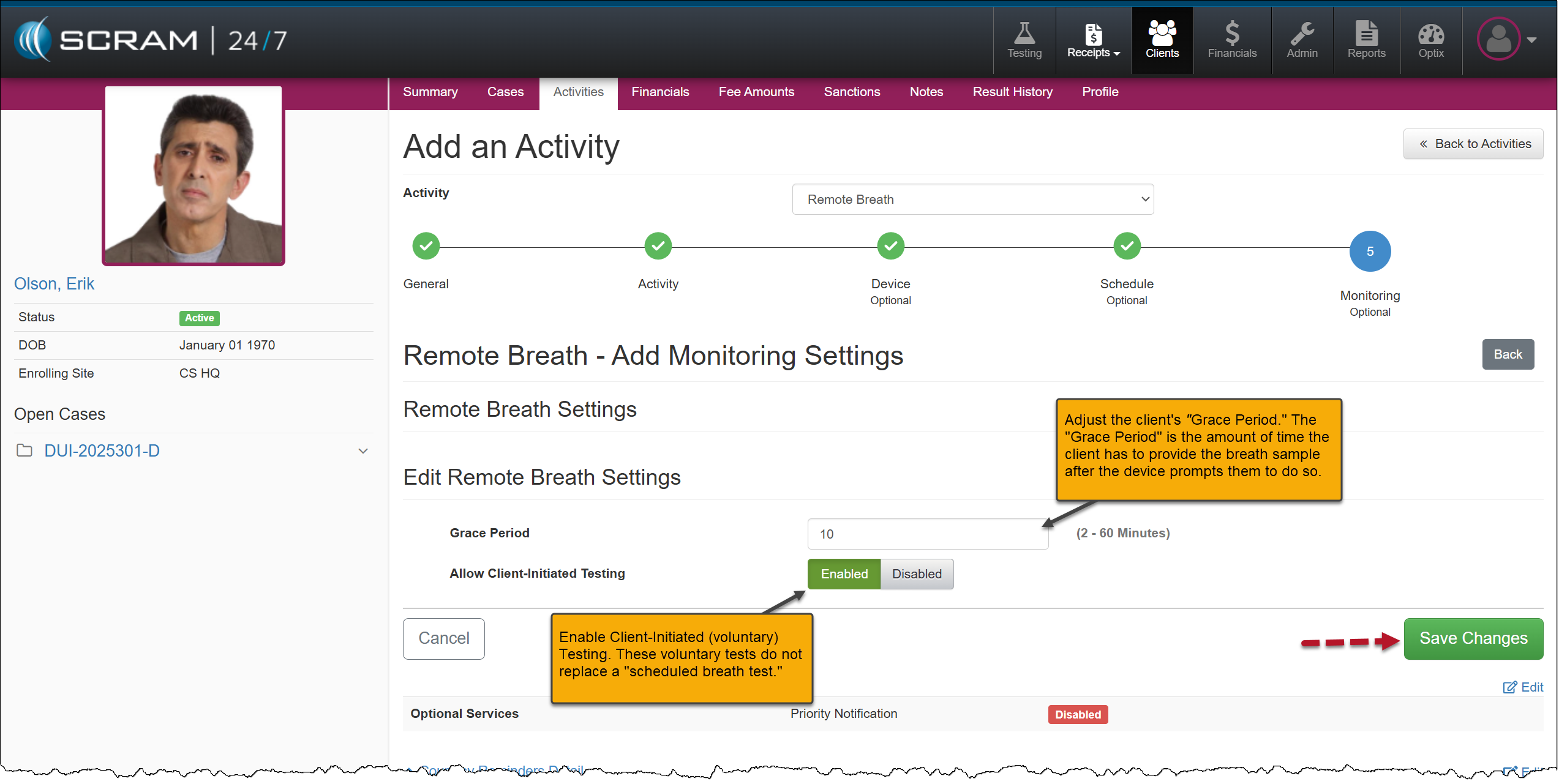1559x784 pixels.
Task: Click the DUI-2025301-D folder icon
Action: click(24, 451)
